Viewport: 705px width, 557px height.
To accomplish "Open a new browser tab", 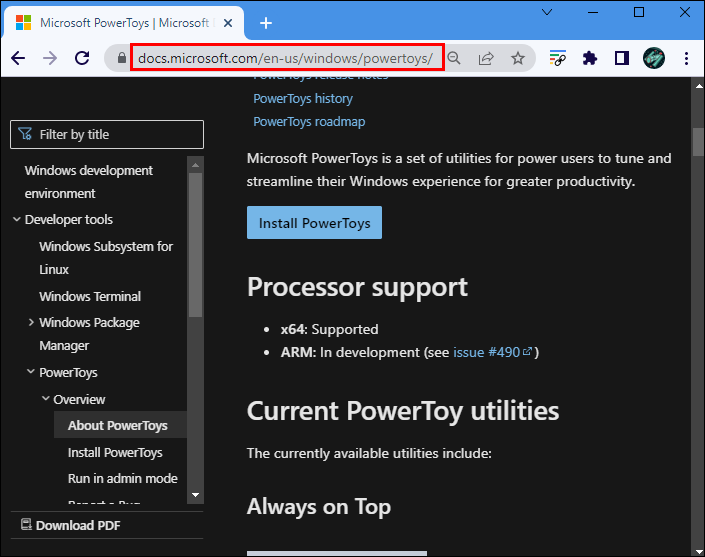I will [266, 23].
